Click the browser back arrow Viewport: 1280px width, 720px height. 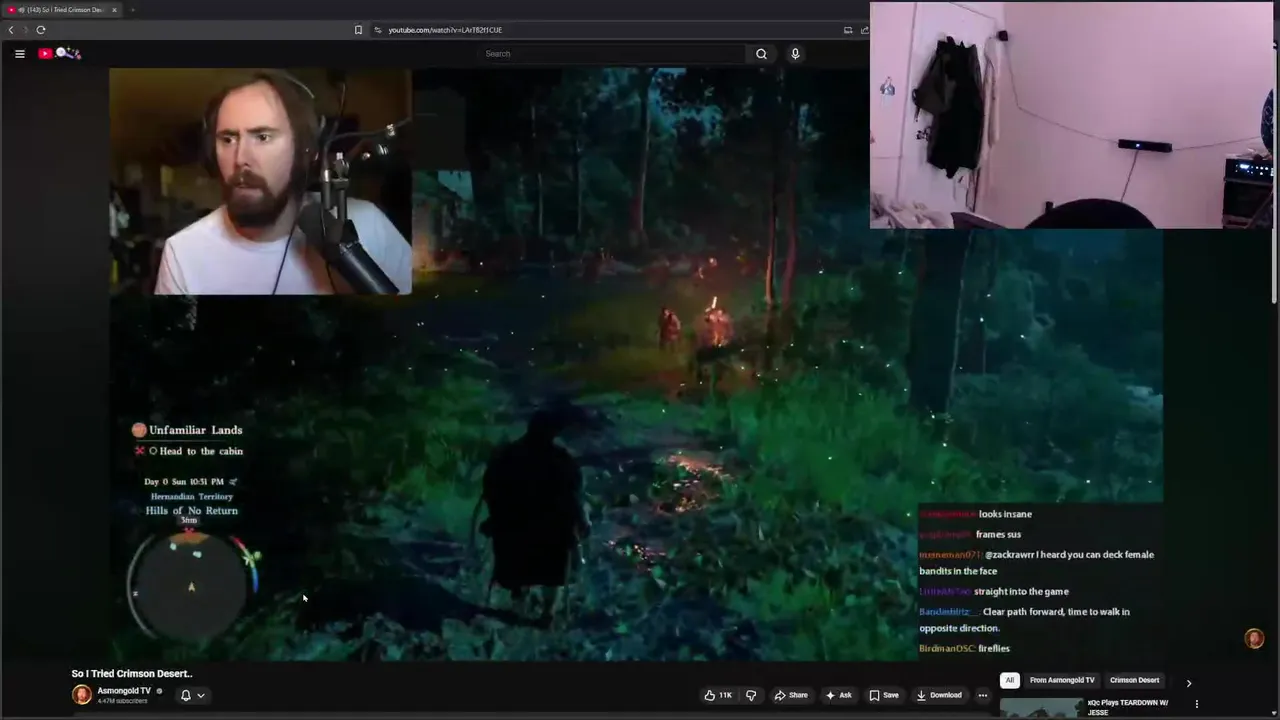pos(11,30)
